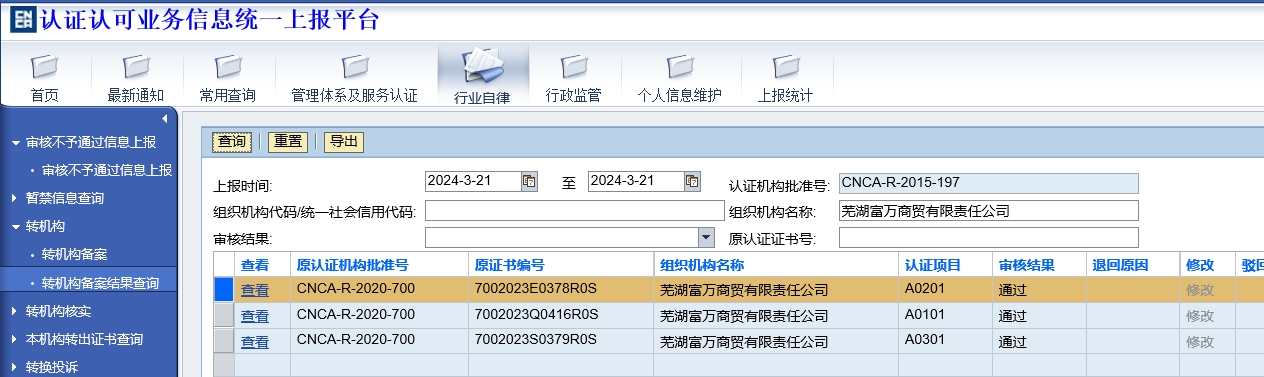Open the 首页 folder icon
This screenshot has height=377, width=1264.
[x=45, y=67]
